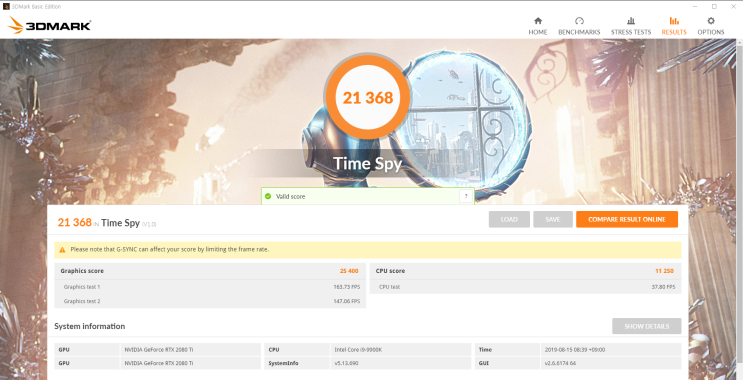Click the G-SYNC warning triangle icon

63,250
